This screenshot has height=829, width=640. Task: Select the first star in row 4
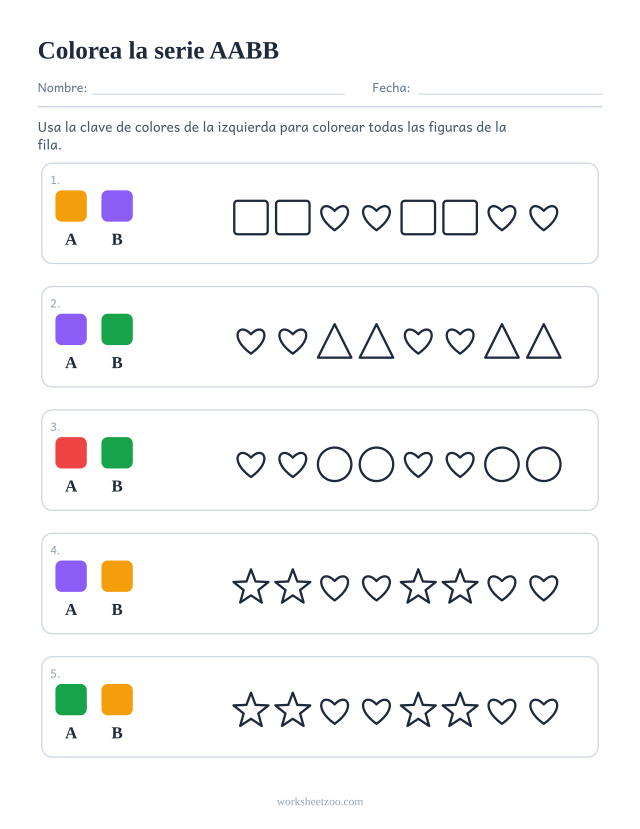(251, 586)
